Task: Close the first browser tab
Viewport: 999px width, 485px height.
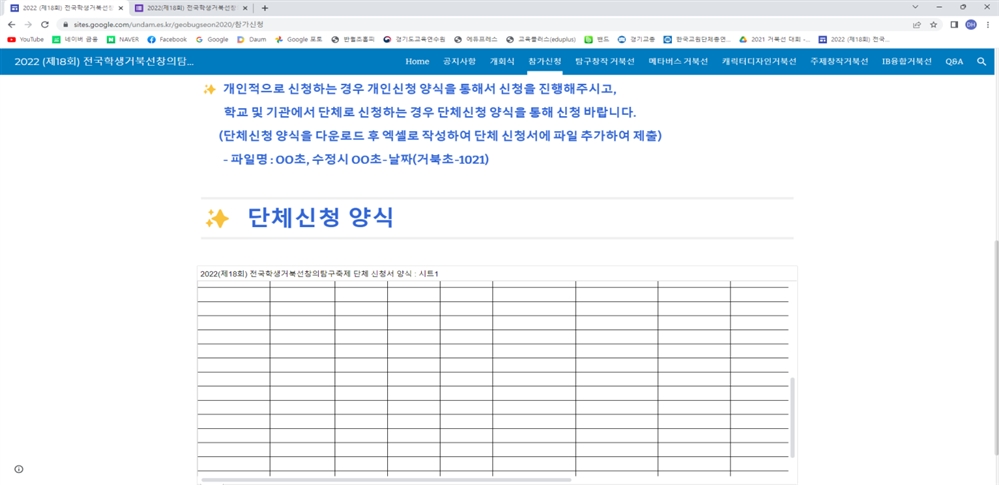Action: [121, 8]
